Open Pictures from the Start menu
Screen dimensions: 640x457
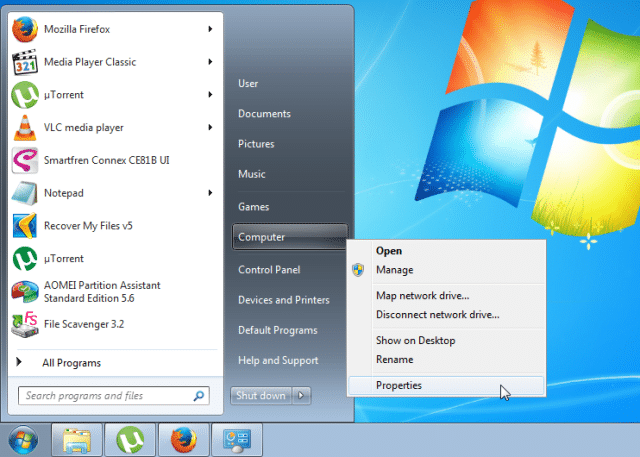tap(256, 144)
